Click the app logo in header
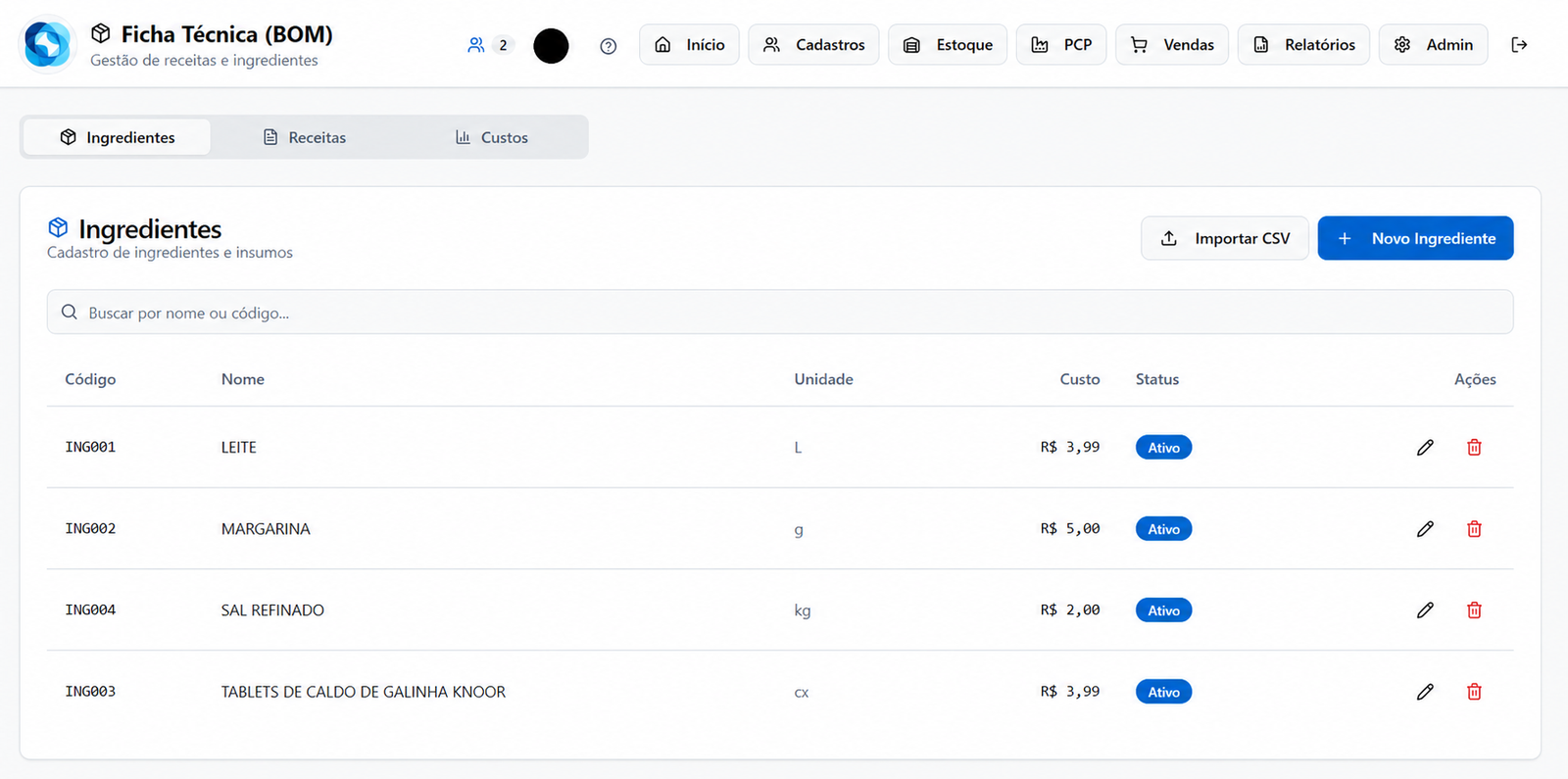The width and height of the screenshot is (1568, 779). [48, 44]
